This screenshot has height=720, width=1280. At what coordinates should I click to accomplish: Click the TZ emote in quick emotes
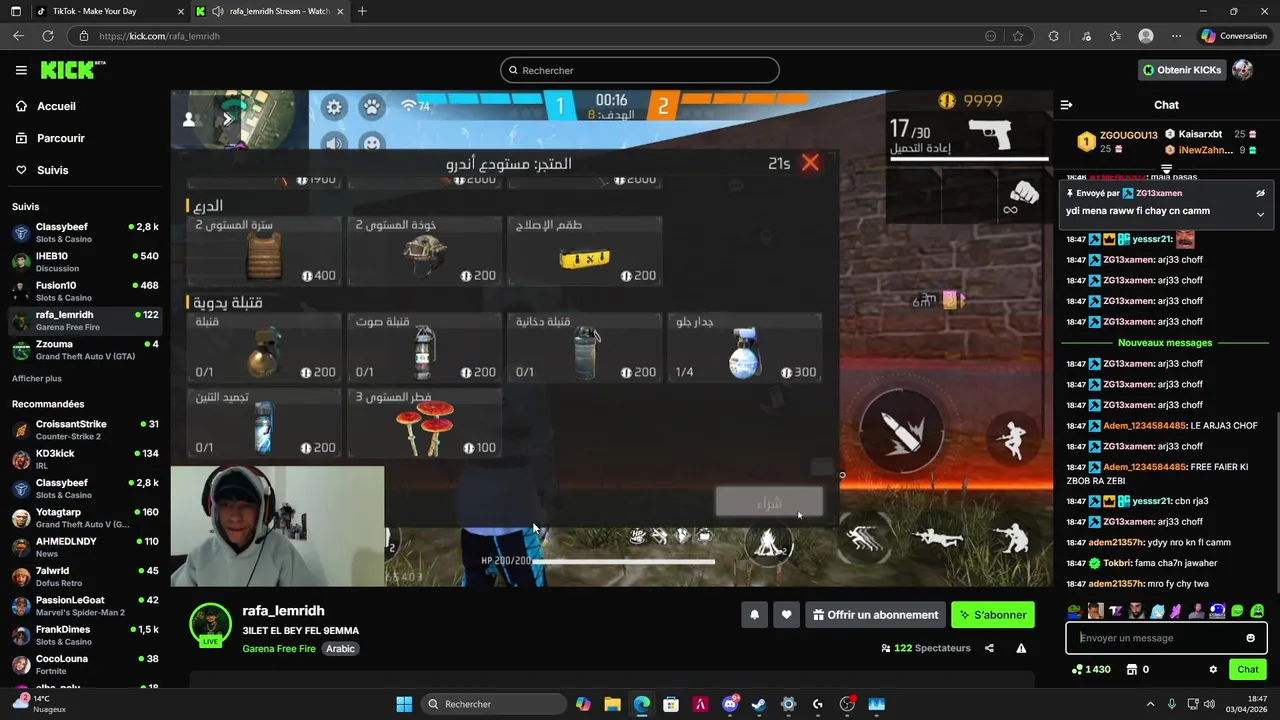pos(1115,611)
